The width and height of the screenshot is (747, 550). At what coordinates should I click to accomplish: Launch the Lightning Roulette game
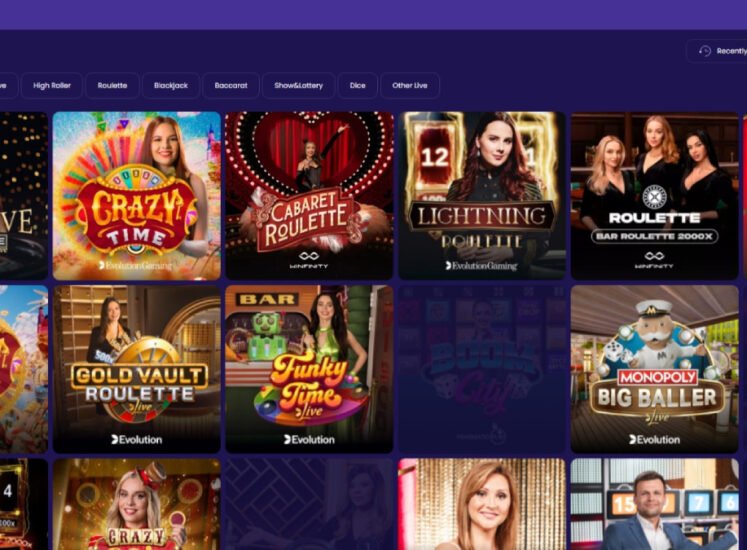pos(482,195)
